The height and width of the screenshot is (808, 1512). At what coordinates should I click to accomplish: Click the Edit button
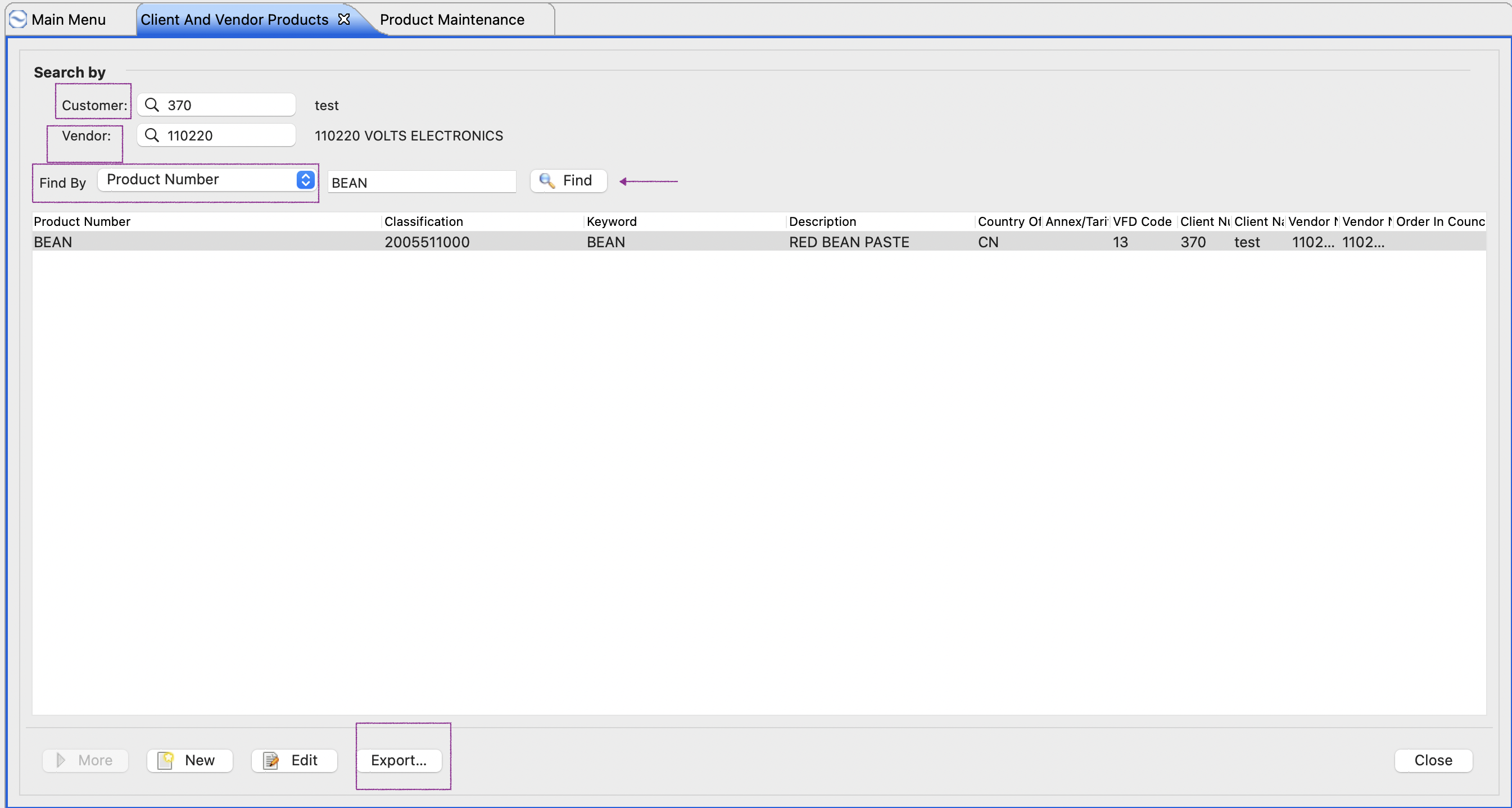tap(294, 760)
